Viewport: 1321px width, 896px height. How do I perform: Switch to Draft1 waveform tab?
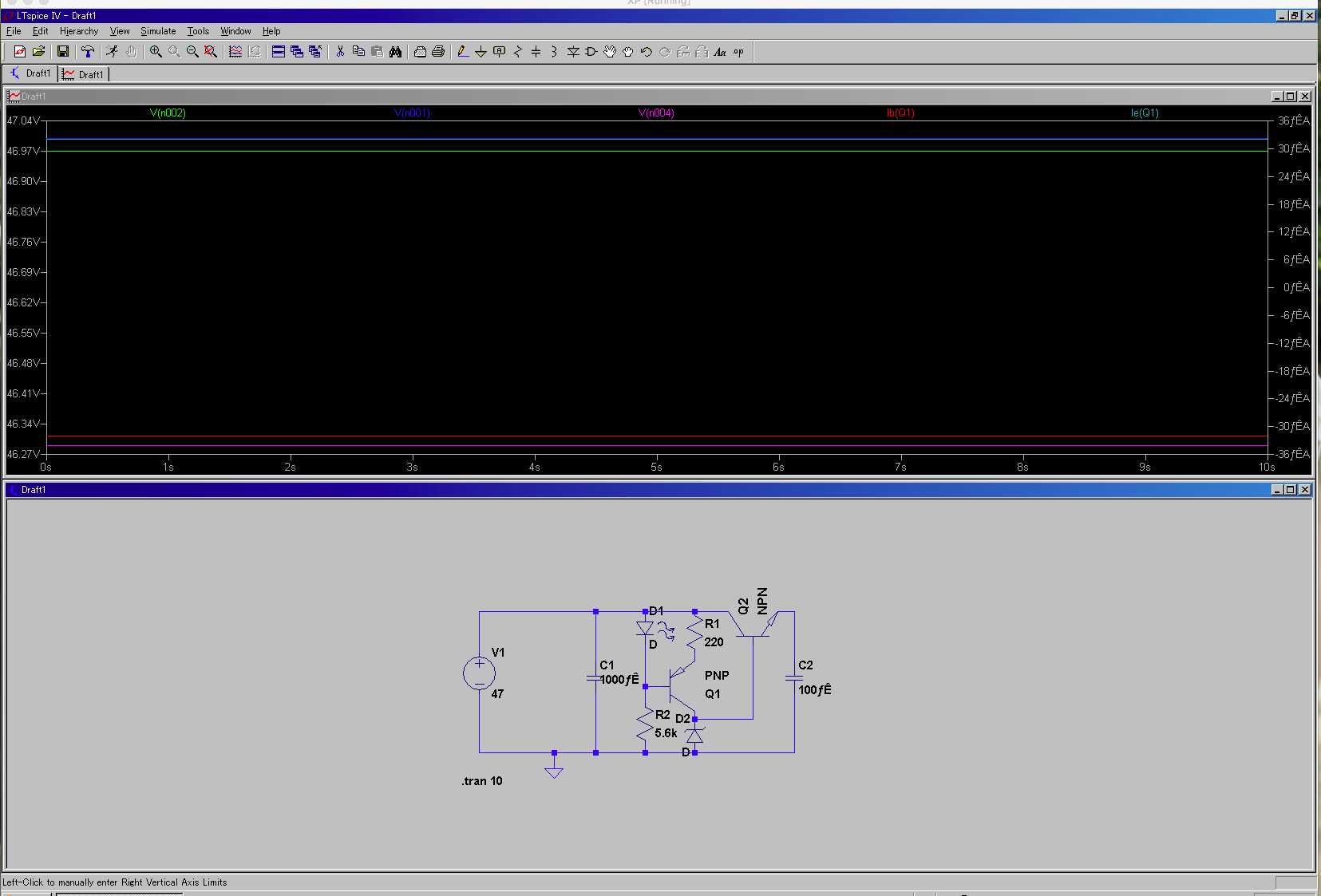[83, 74]
